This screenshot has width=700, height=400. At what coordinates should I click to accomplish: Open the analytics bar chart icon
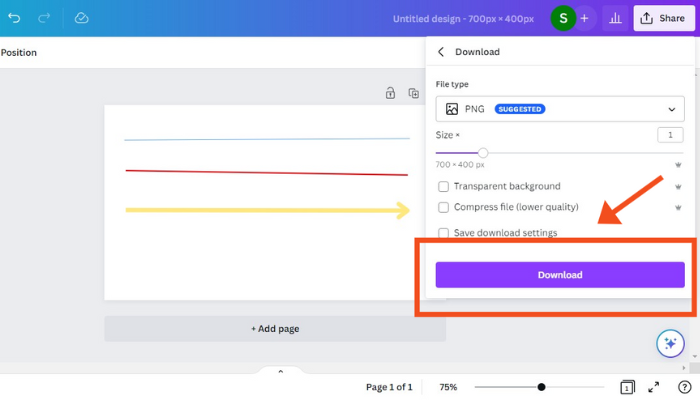point(615,18)
